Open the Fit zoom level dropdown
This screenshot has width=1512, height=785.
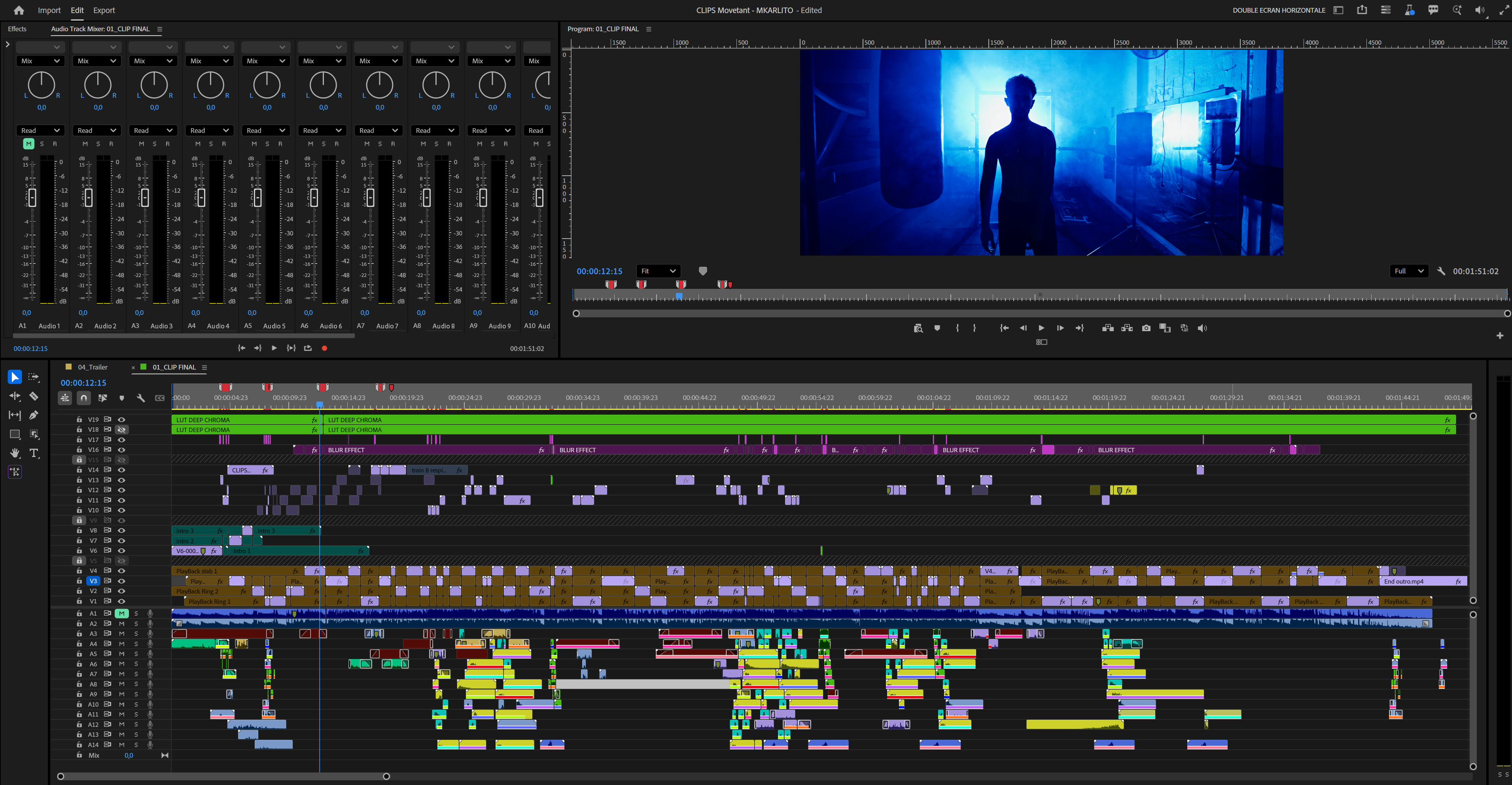(x=658, y=271)
